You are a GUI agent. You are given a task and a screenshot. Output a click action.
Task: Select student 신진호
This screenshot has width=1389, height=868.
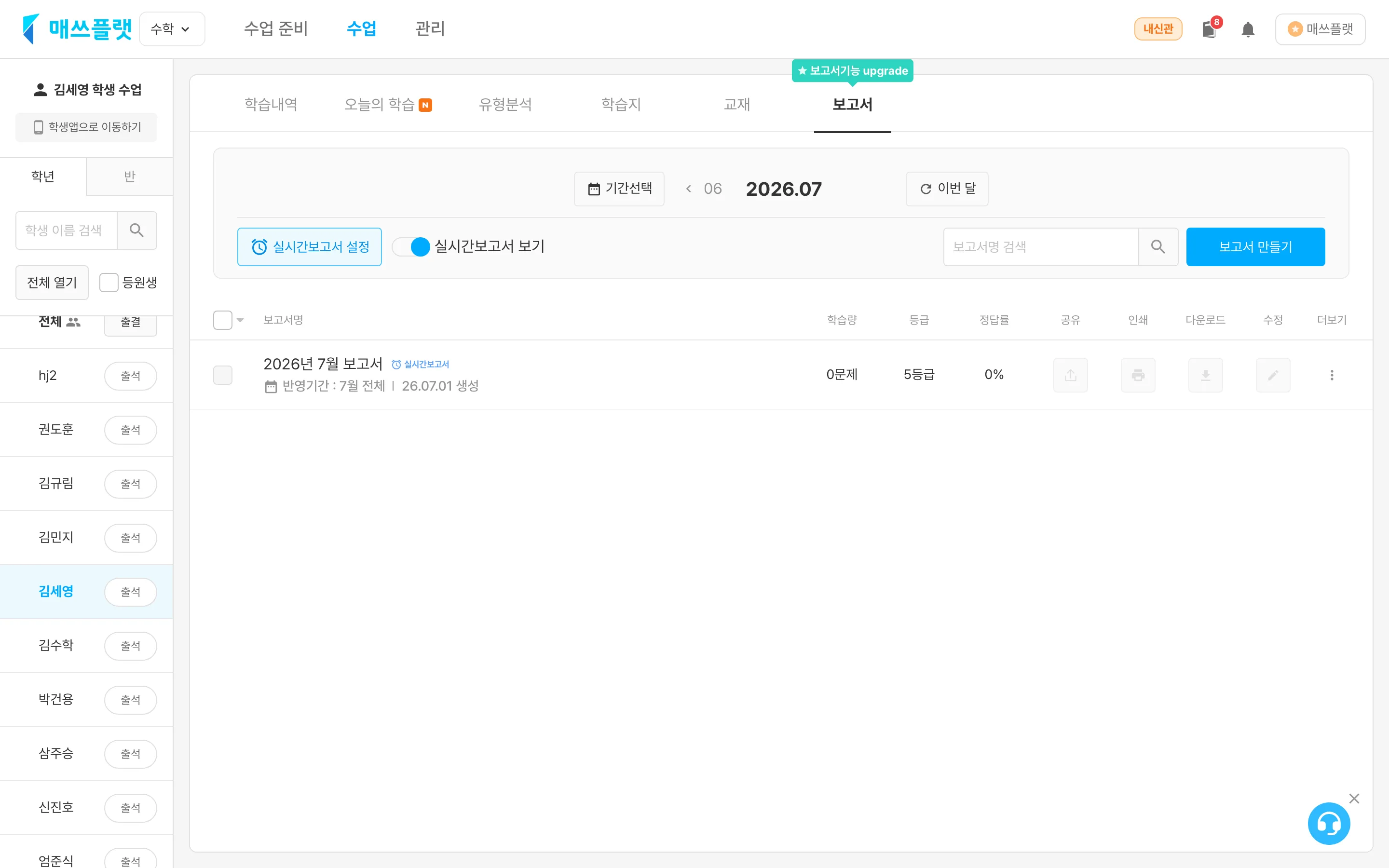(x=55, y=807)
